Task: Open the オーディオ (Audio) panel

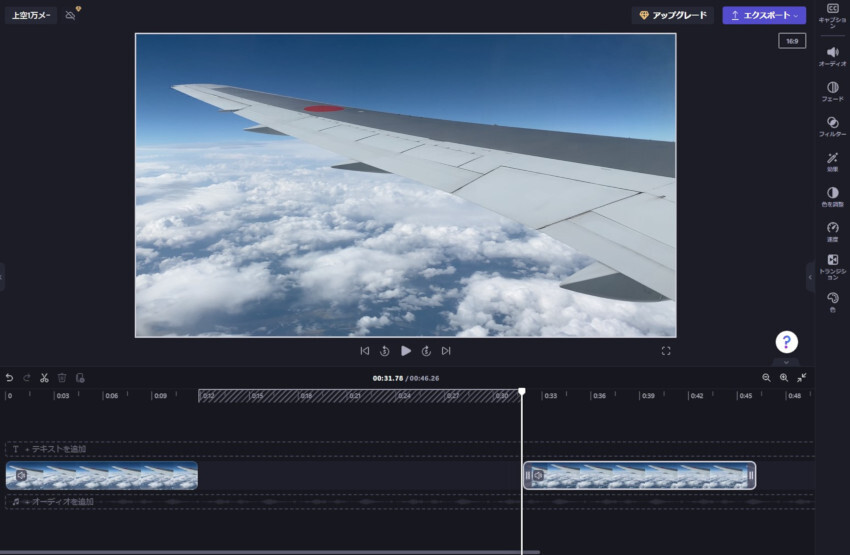Action: 832,56
